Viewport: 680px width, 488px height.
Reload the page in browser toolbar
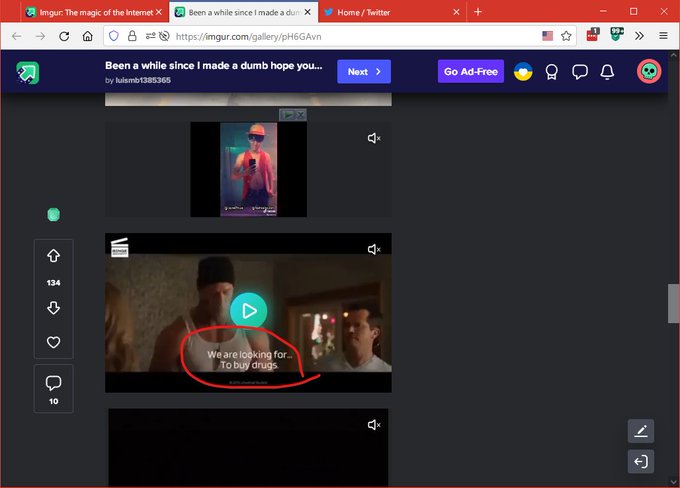[64, 36]
